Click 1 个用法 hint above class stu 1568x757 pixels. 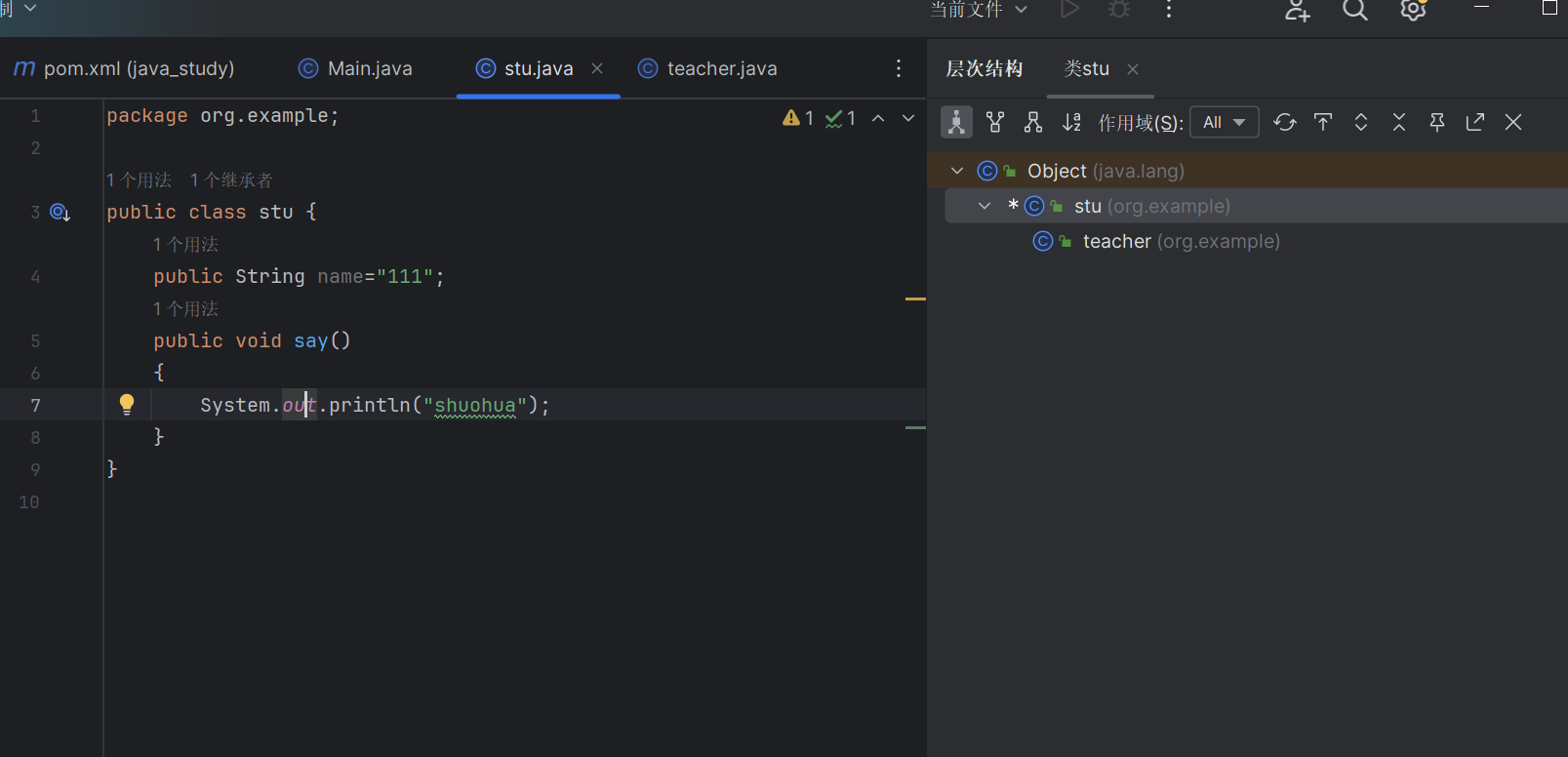(139, 179)
